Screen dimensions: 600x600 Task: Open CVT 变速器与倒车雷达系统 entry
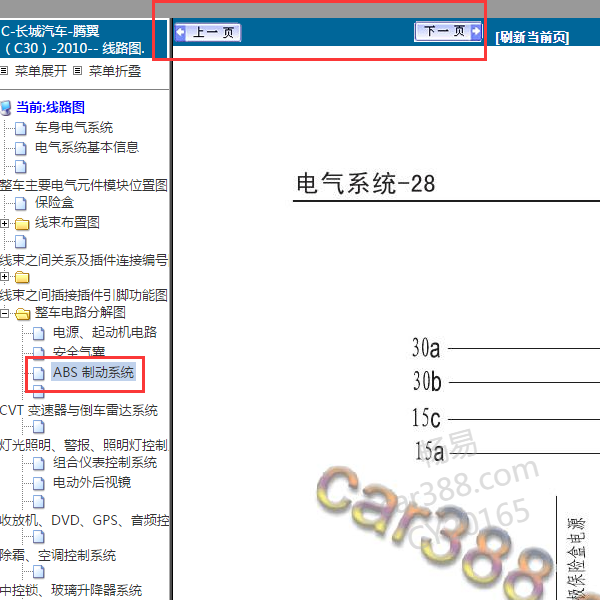[x=79, y=410]
